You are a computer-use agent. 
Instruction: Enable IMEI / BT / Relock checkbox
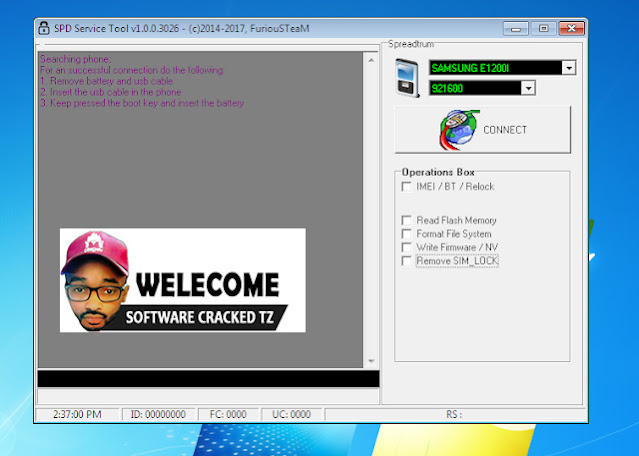406,187
